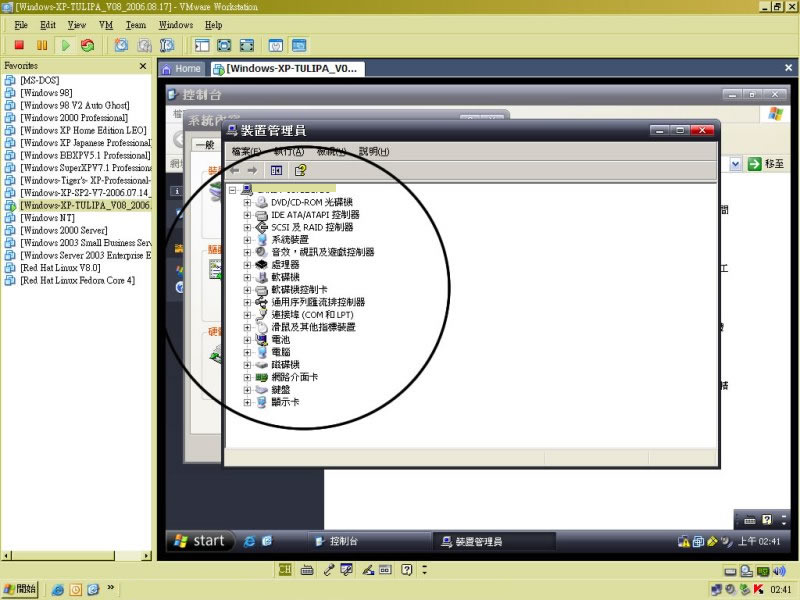Click the Home tab house icon

tap(166, 69)
